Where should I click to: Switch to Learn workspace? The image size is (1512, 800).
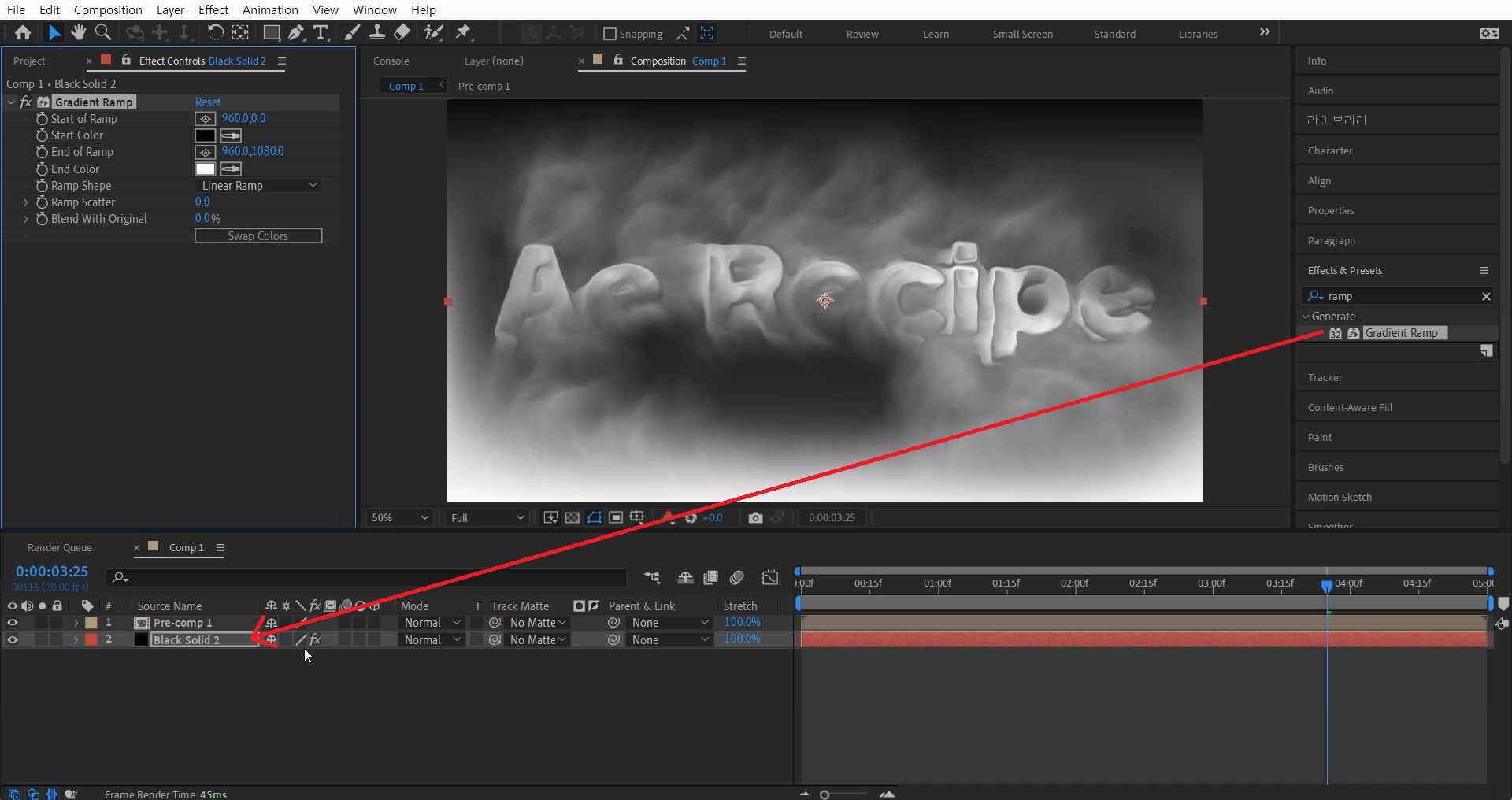936,34
